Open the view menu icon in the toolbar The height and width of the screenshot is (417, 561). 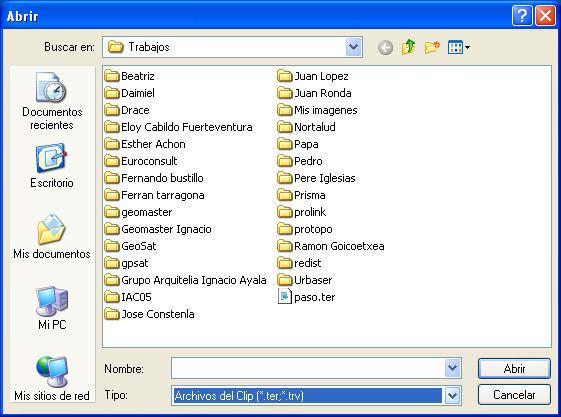pyautogui.click(x=459, y=47)
